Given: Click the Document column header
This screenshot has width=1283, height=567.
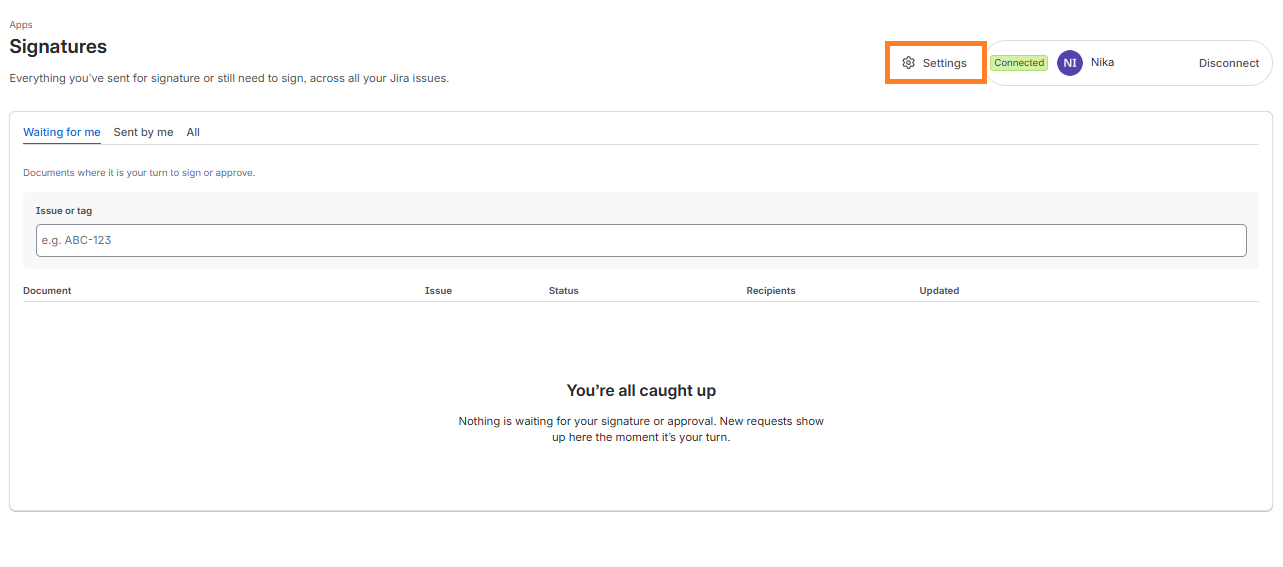Looking at the screenshot, I should (47, 291).
